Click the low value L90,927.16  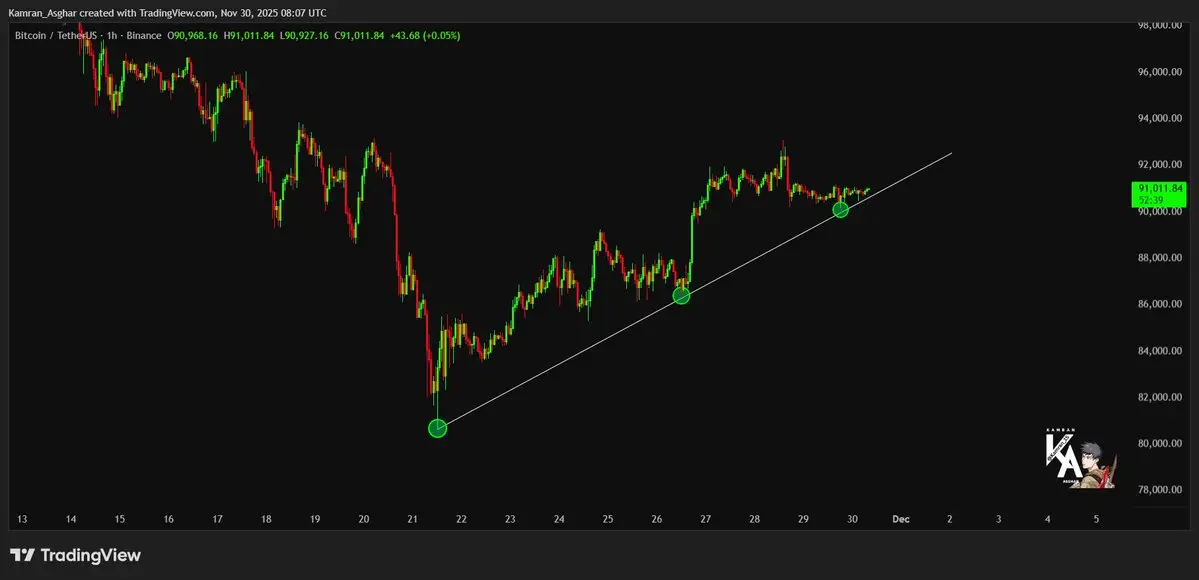tap(304, 36)
